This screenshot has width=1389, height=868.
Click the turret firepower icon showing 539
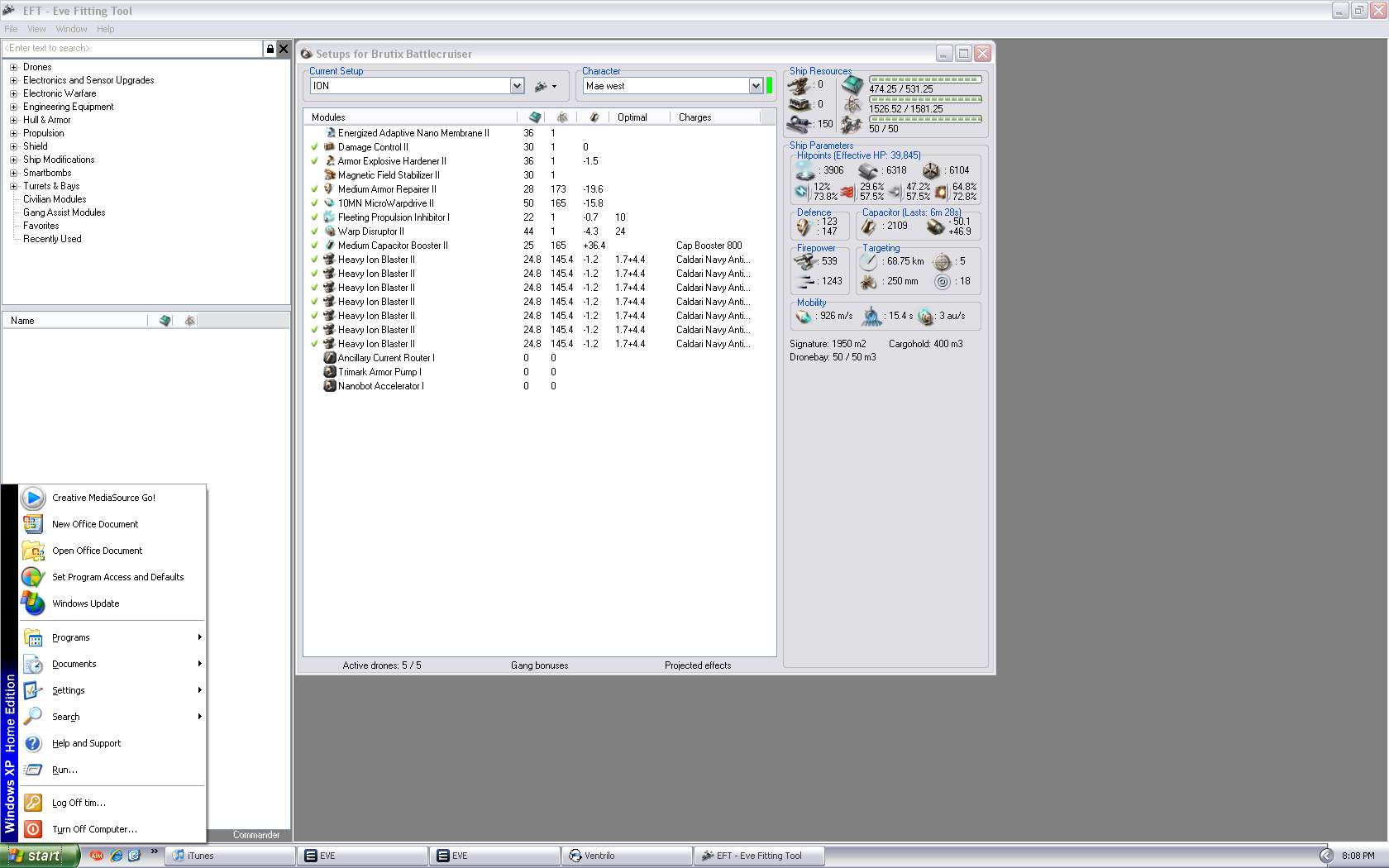(804, 261)
